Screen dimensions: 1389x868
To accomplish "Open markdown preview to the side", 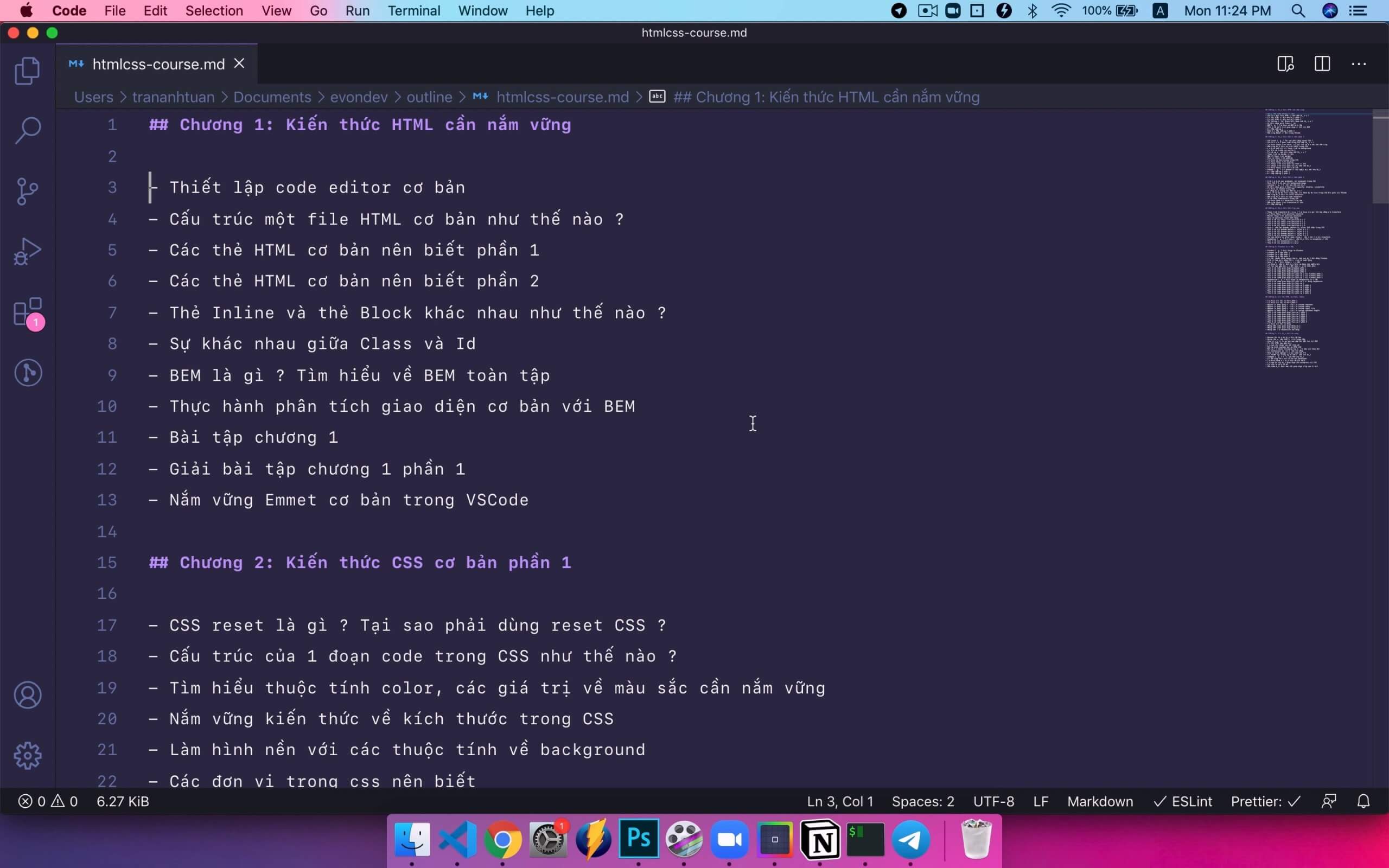I will coord(1285,63).
